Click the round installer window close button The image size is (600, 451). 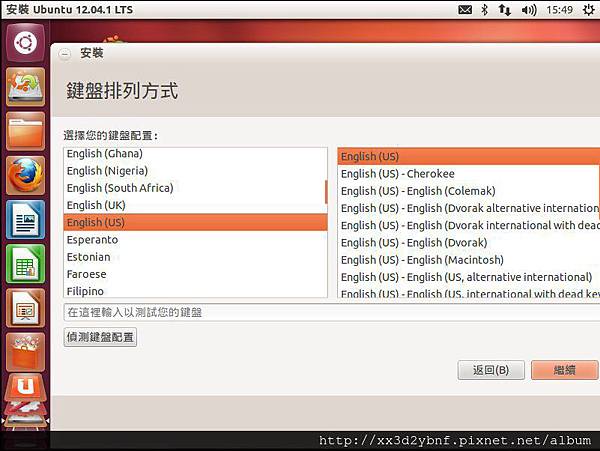pos(65,54)
